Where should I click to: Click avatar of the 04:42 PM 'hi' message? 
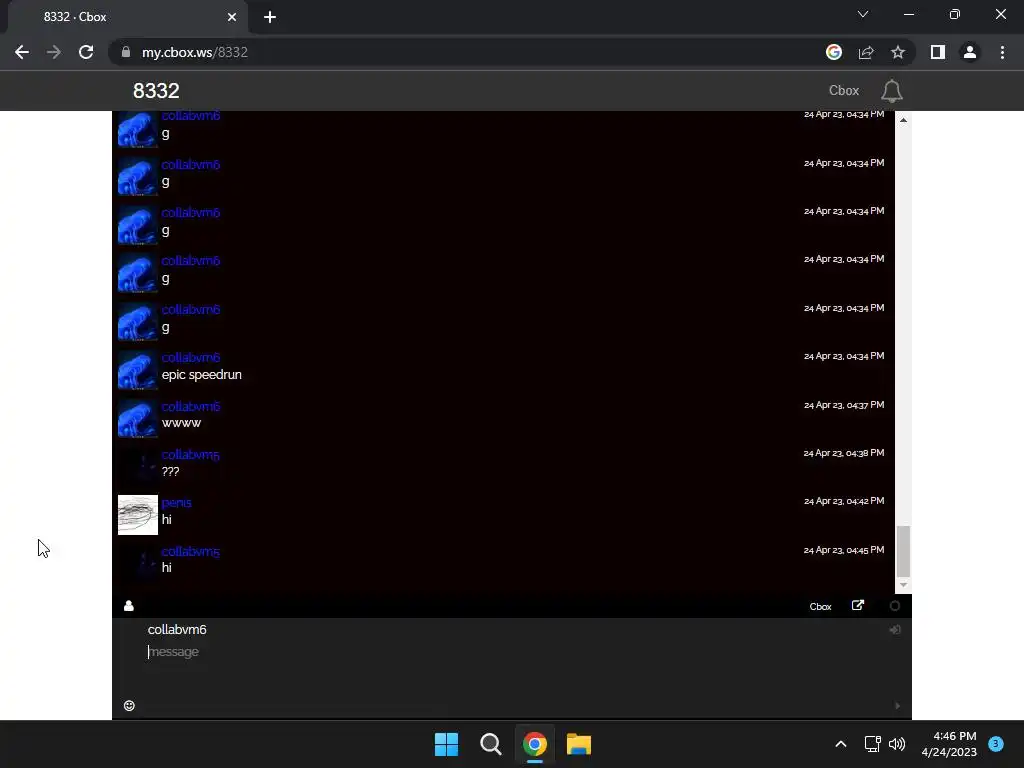138,515
